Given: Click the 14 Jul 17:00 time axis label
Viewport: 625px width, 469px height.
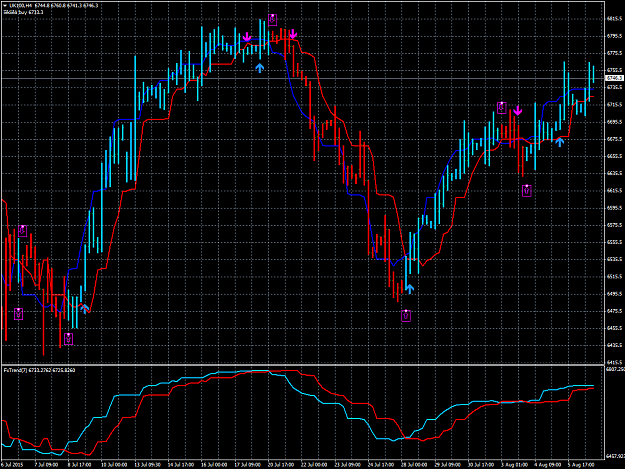Looking at the screenshot, I should (181, 465).
